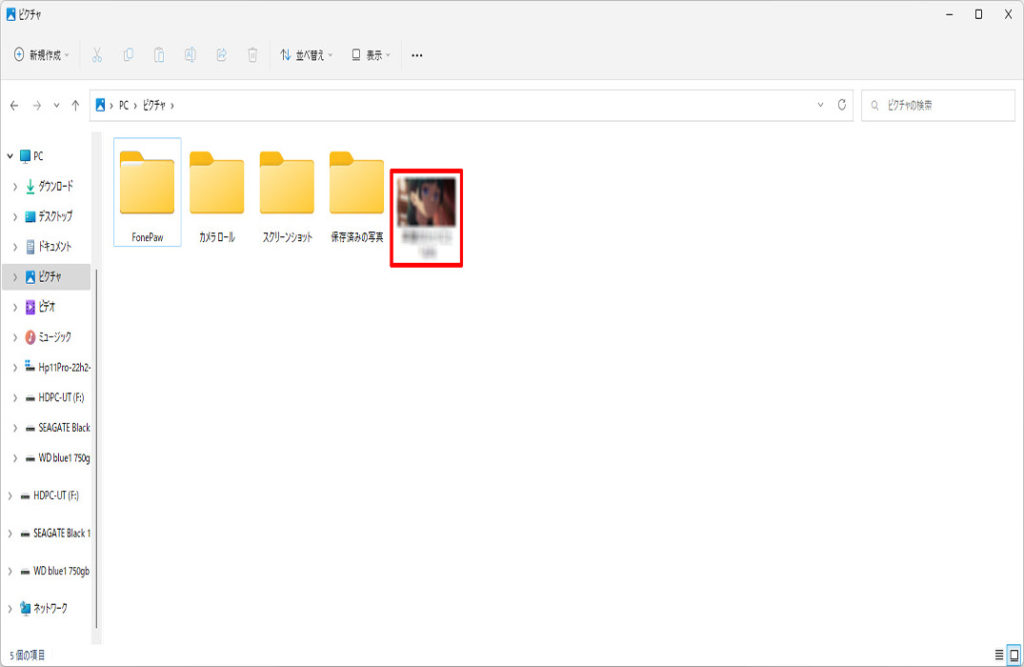Click the Delete trash can icon

click(x=253, y=55)
